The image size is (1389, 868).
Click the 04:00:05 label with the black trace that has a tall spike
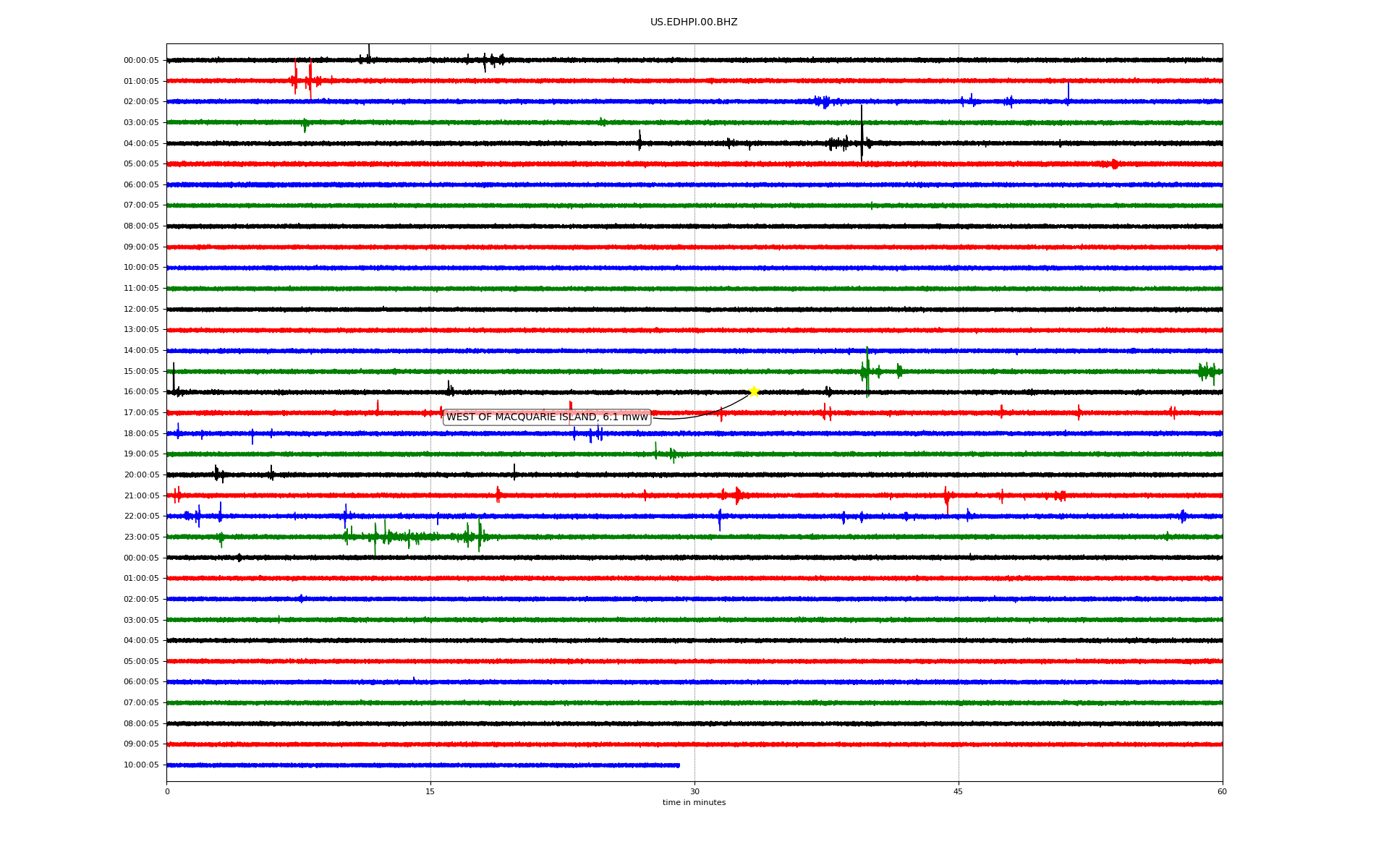141,143
